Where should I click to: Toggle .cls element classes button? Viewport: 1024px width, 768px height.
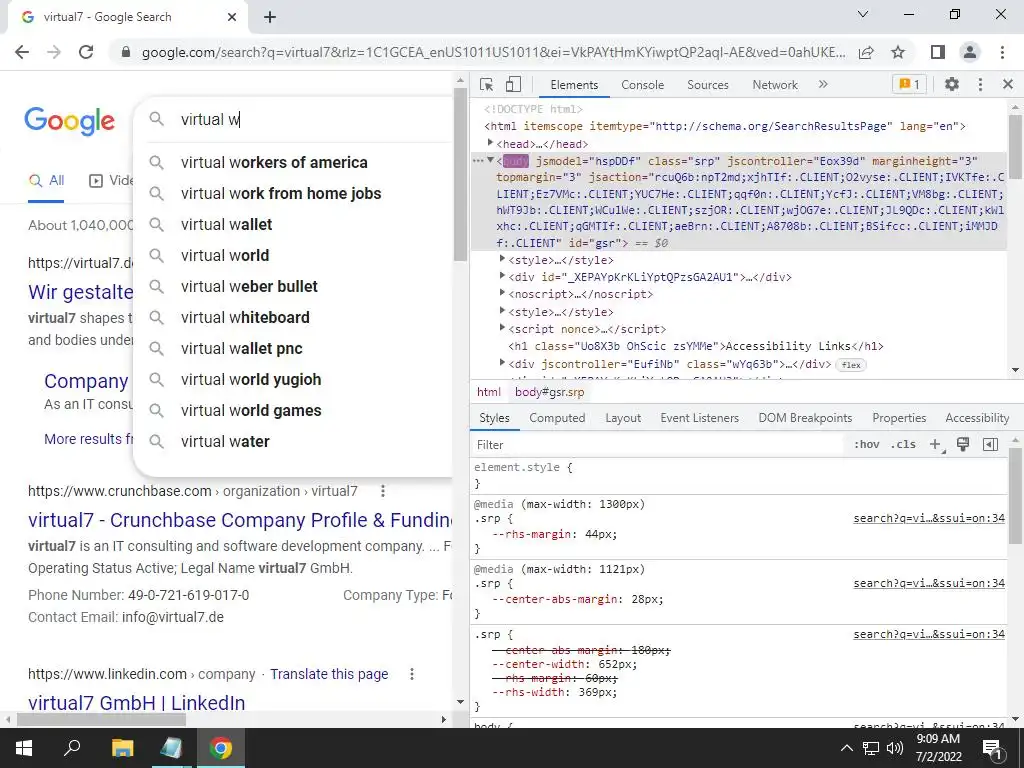[x=903, y=445]
